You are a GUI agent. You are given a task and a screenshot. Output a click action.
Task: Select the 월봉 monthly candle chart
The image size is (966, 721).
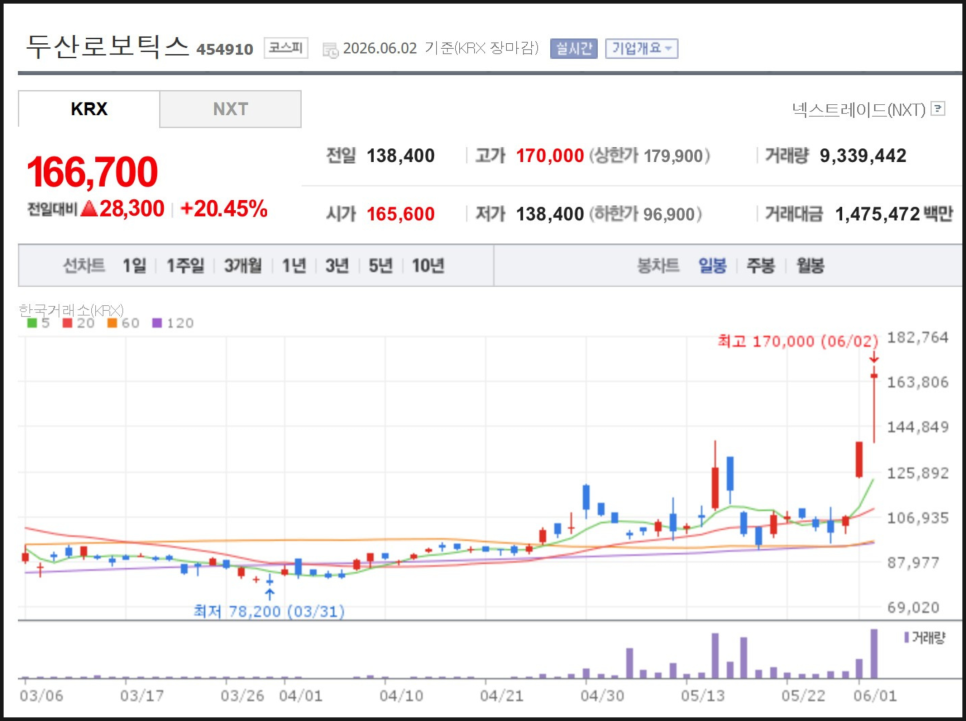[810, 266]
